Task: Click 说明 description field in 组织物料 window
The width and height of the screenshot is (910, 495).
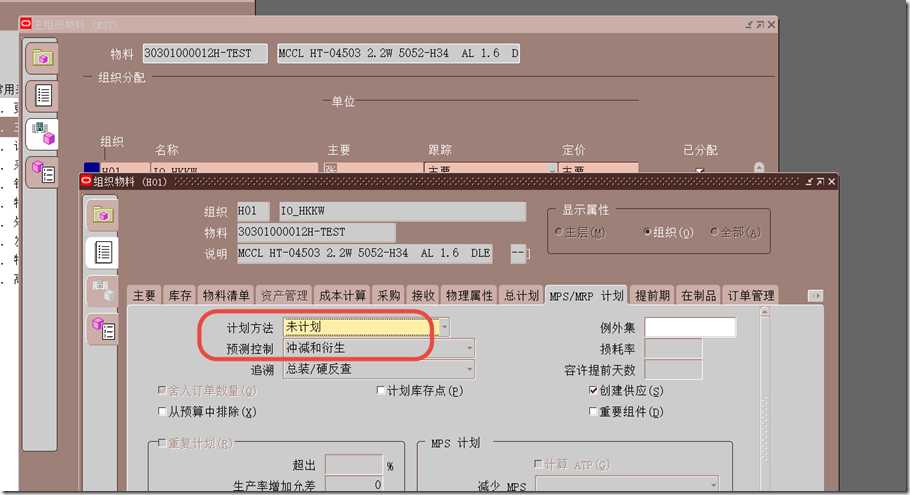Action: pos(364,253)
